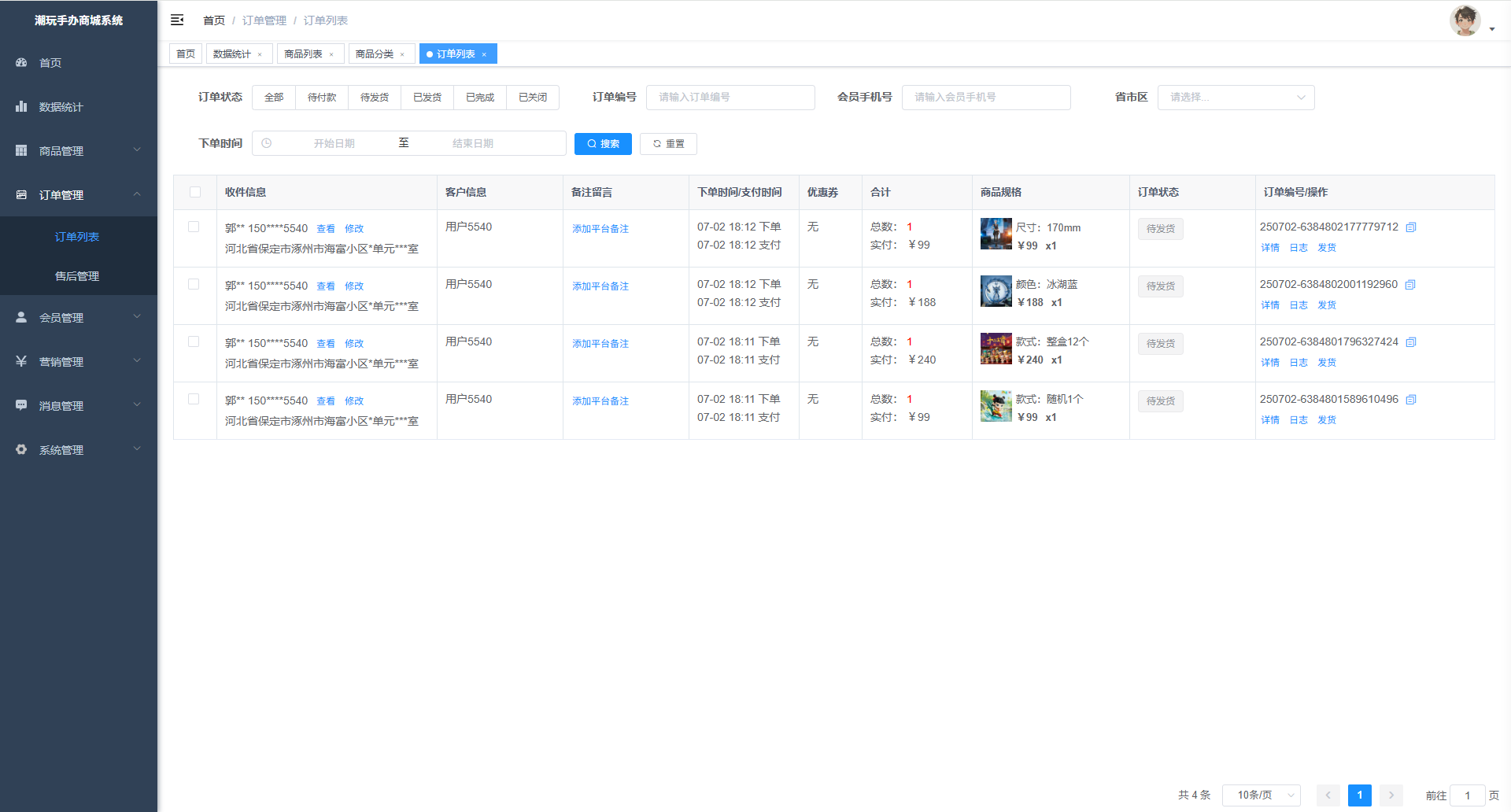Click 添加平台备注 on the first order
Image resolution: width=1511 pixels, height=812 pixels.
[x=600, y=229]
